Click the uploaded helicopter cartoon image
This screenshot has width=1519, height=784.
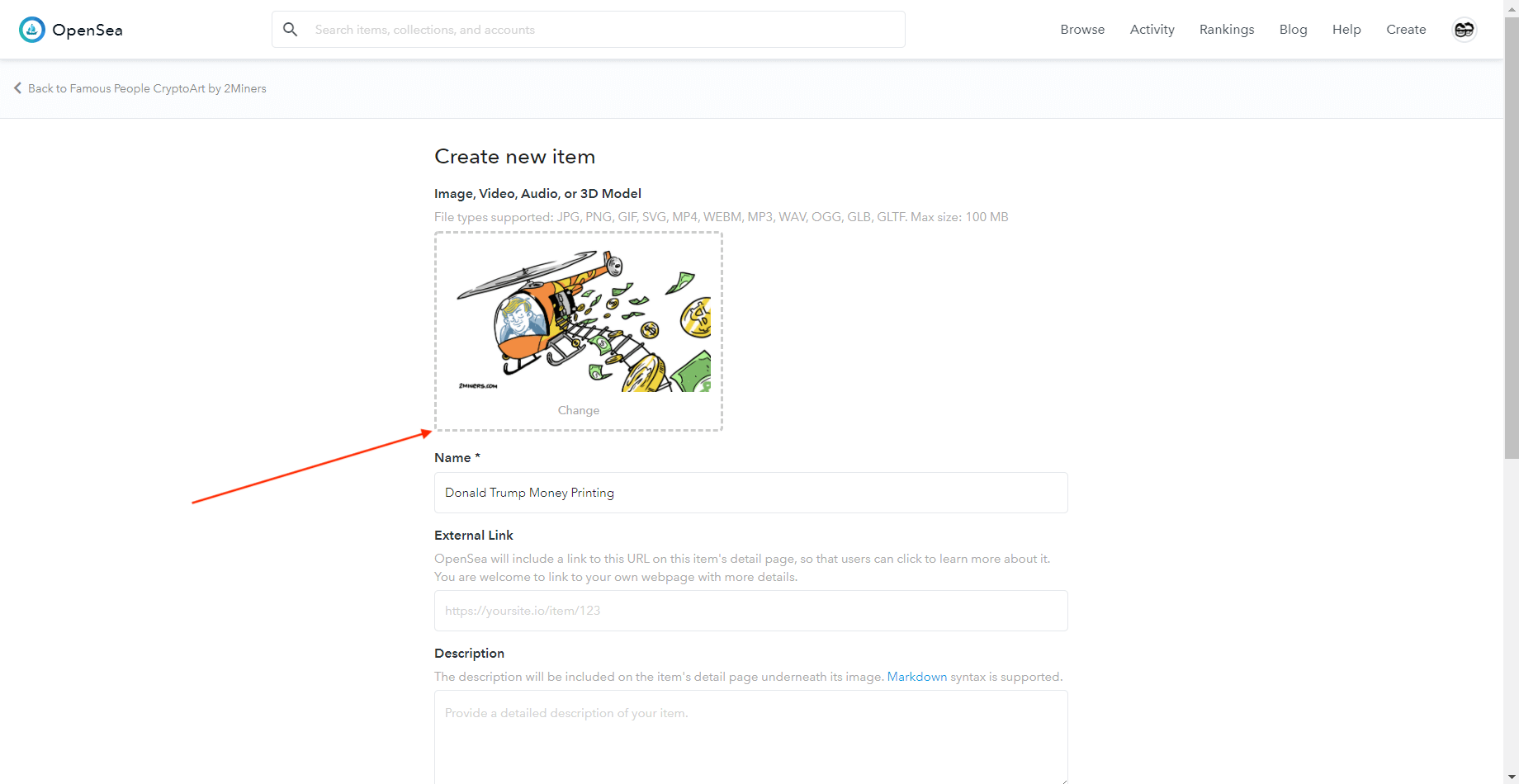(x=583, y=321)
